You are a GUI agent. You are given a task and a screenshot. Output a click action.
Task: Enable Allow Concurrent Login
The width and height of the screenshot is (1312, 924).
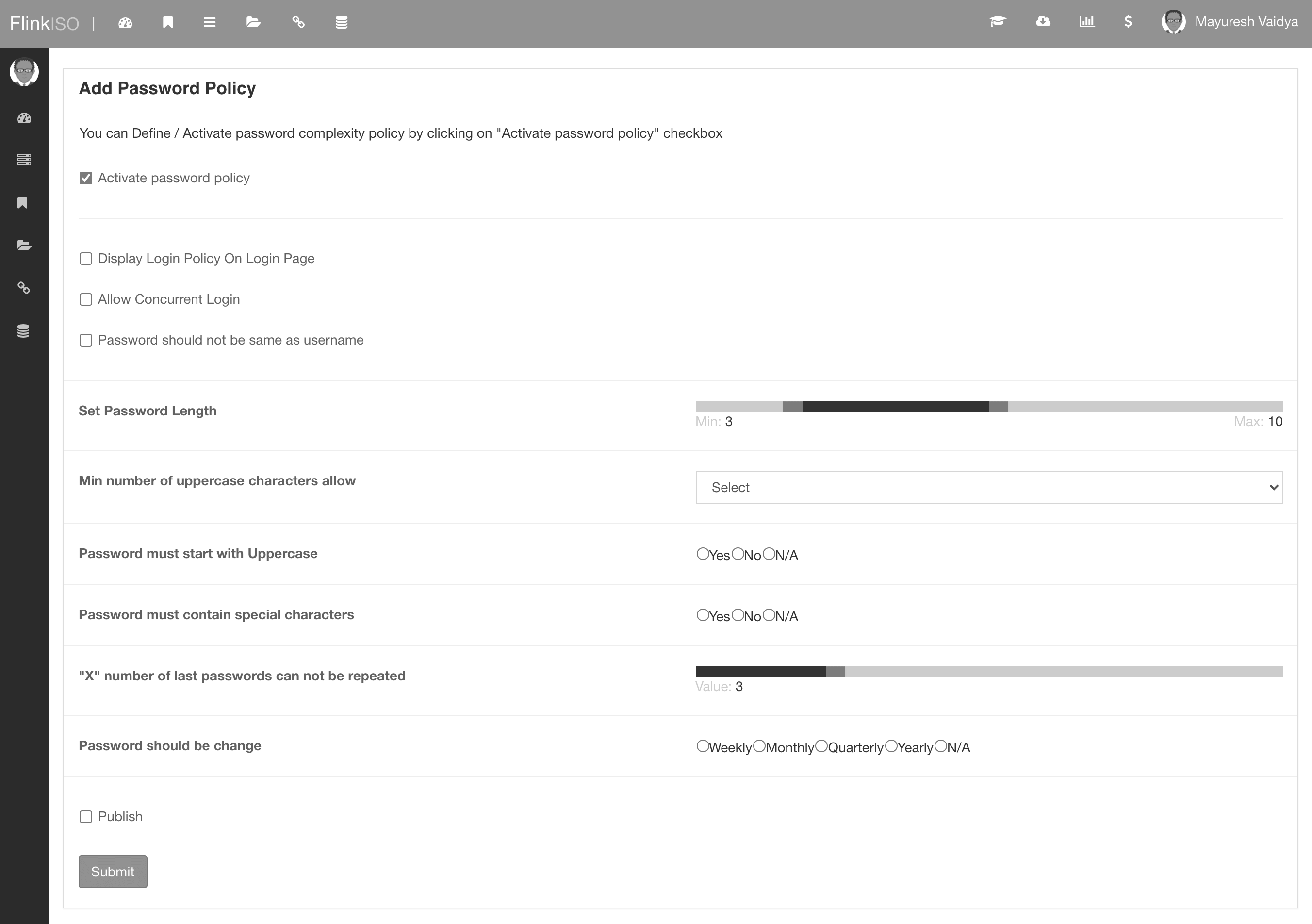pos(86,299)
